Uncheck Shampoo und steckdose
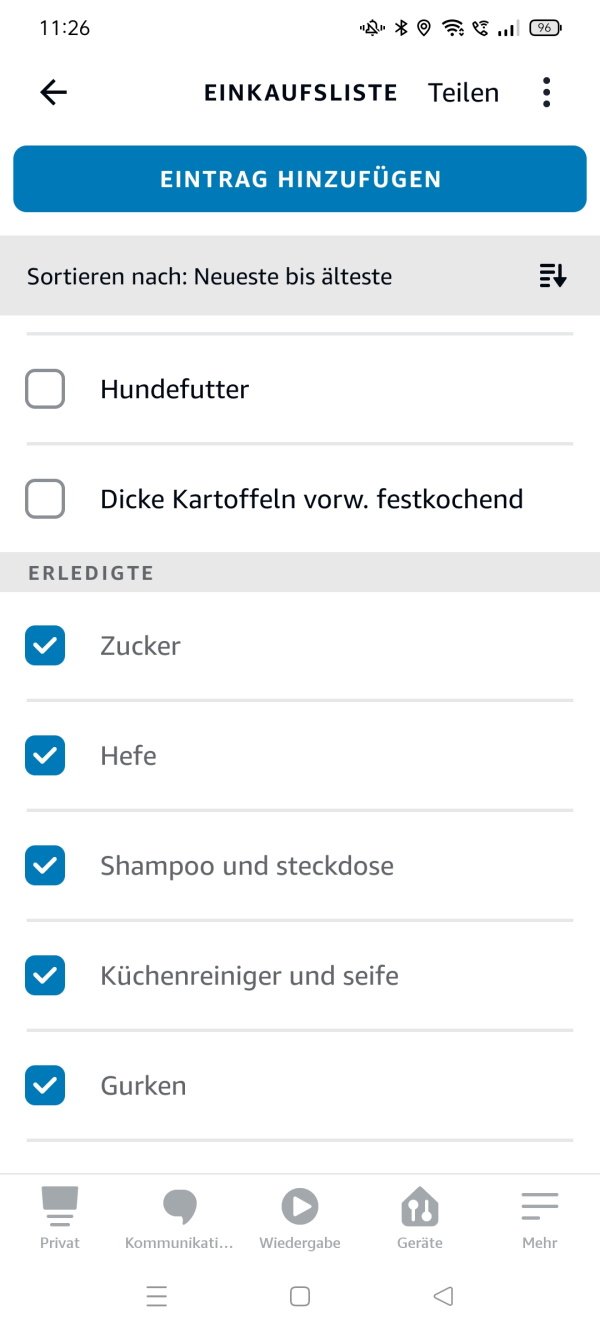The width and height of the screenshot is (600, 1333). 44,865
